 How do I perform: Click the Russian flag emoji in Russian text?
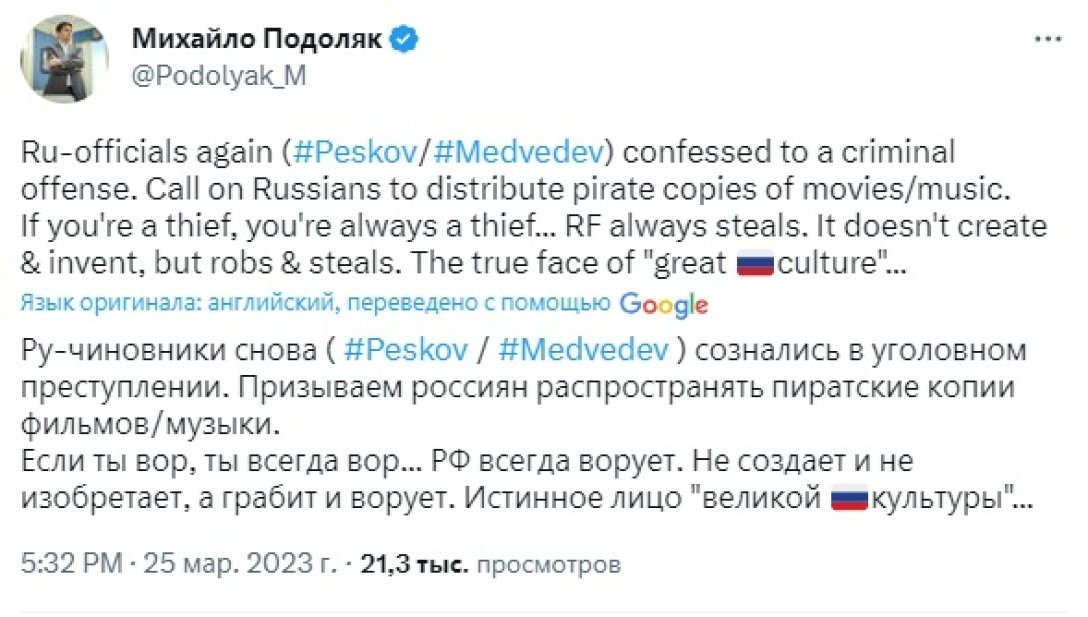coord(851,497)
